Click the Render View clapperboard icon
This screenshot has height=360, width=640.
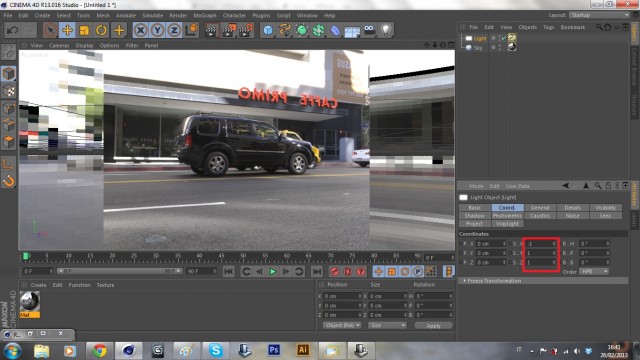(x=211, y=30)
